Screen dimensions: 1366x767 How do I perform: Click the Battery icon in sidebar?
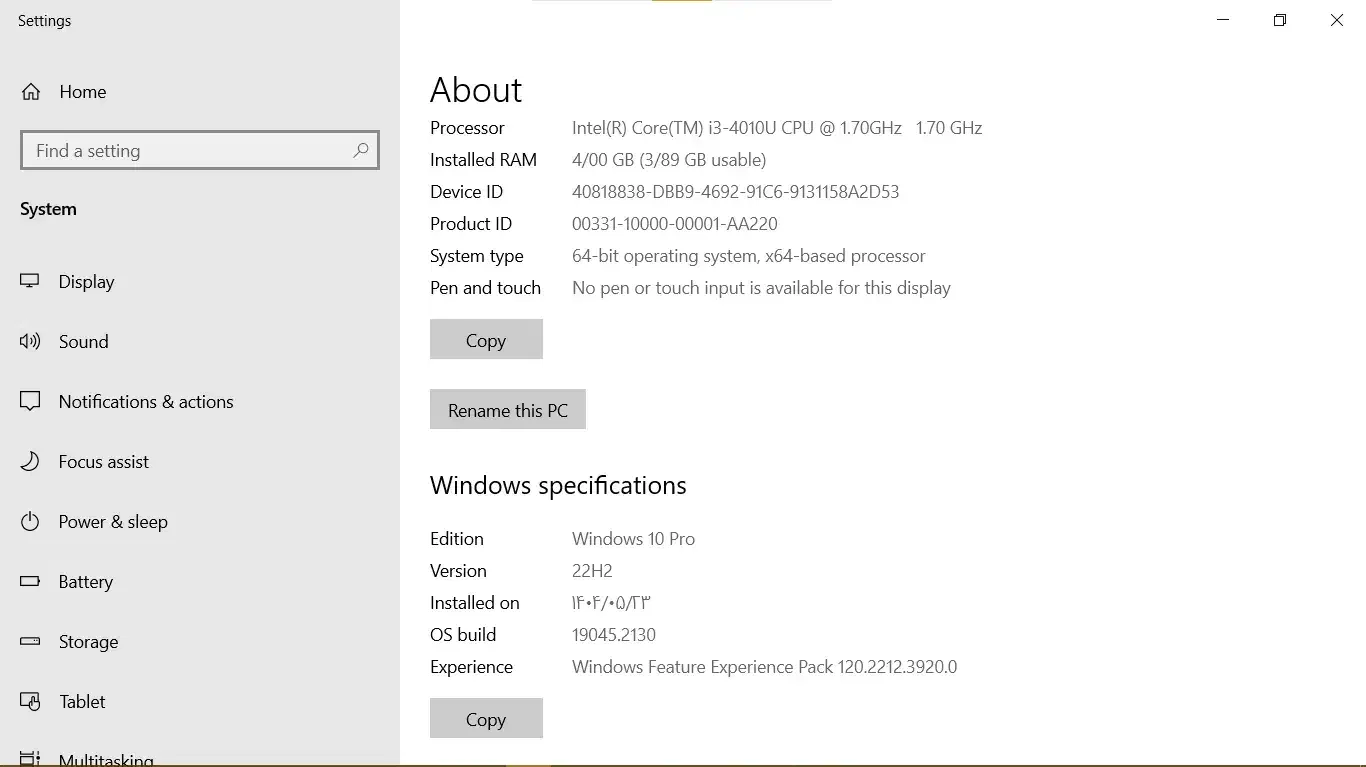[30, 582]
